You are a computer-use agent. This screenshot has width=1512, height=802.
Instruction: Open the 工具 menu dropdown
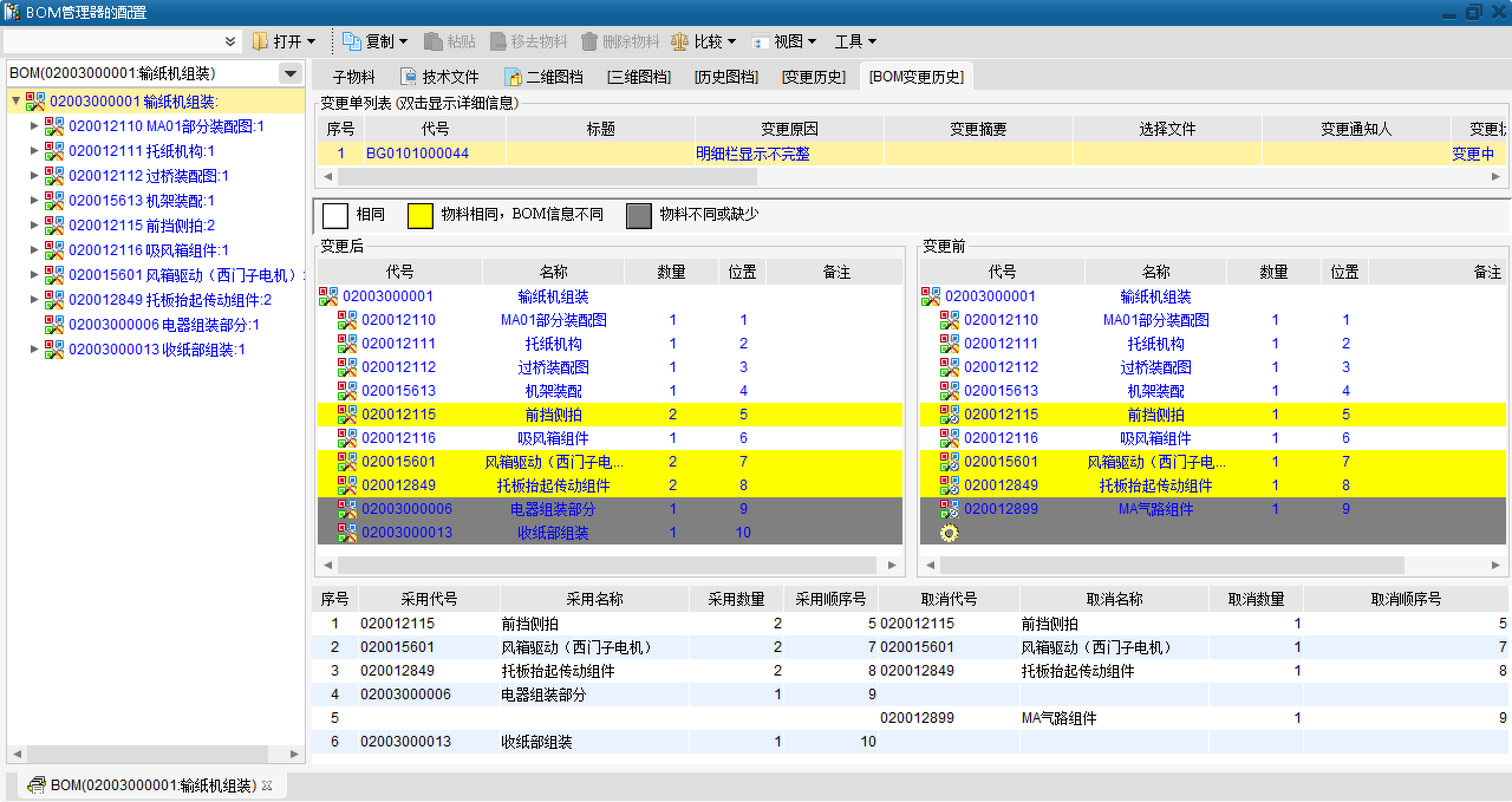855,41
